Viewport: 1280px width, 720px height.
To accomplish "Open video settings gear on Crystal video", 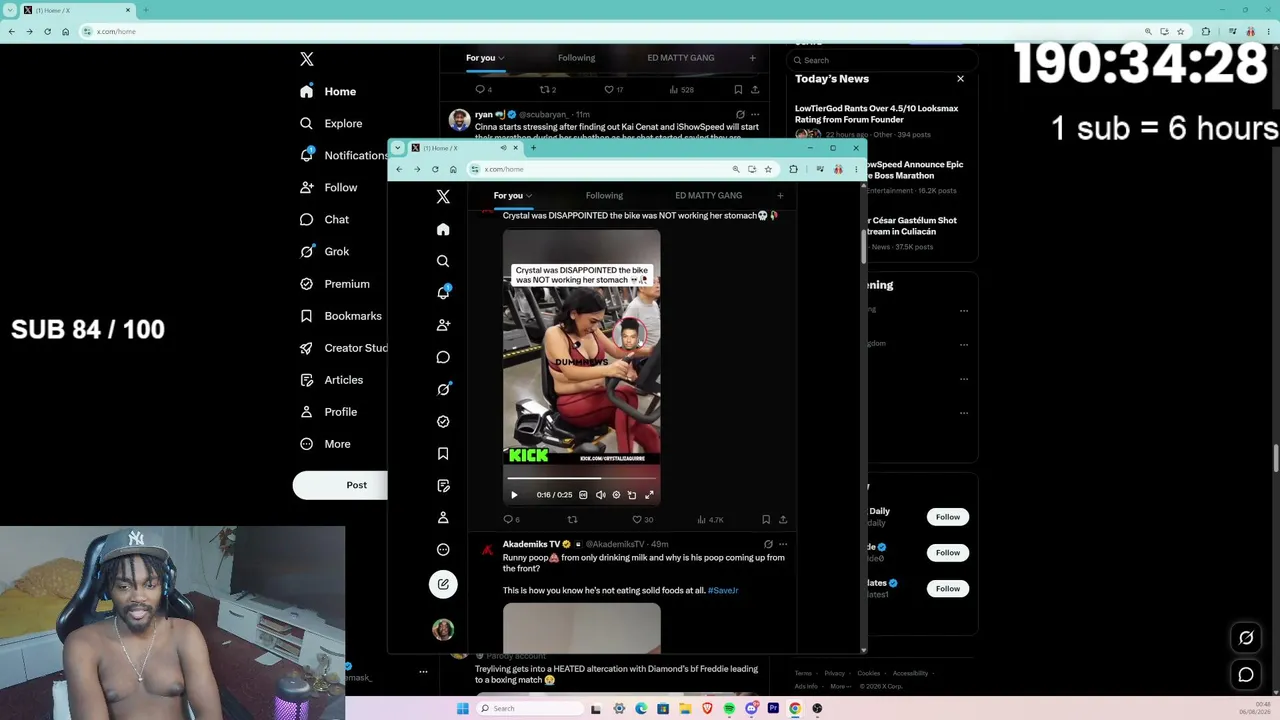I will tap(616, 495).
